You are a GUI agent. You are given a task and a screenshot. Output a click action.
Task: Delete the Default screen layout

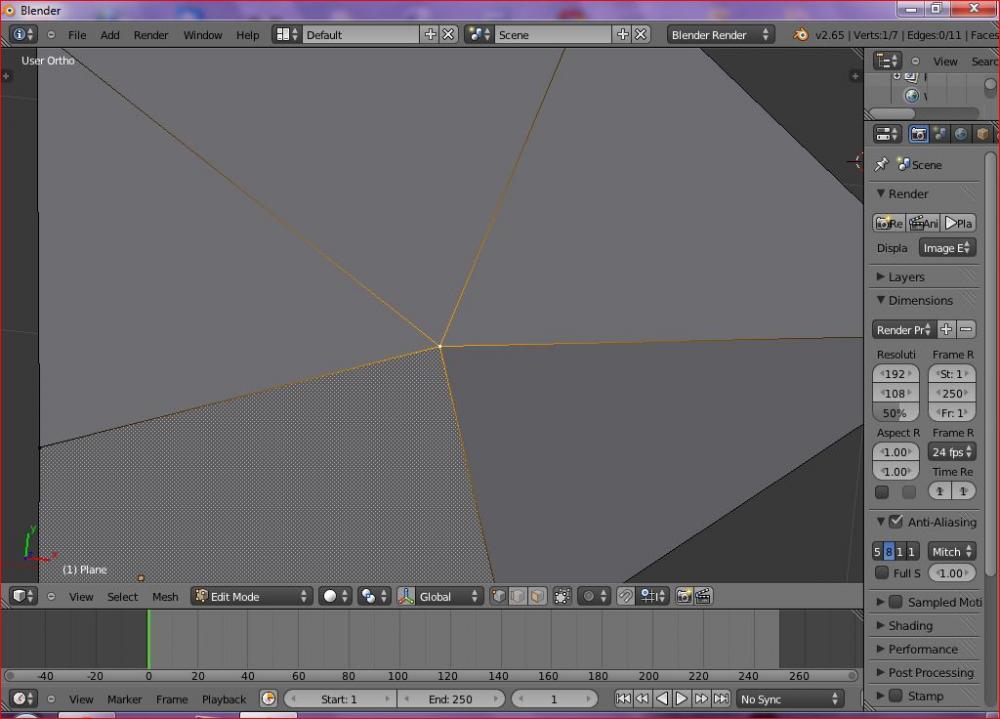(x=449, y=34)
